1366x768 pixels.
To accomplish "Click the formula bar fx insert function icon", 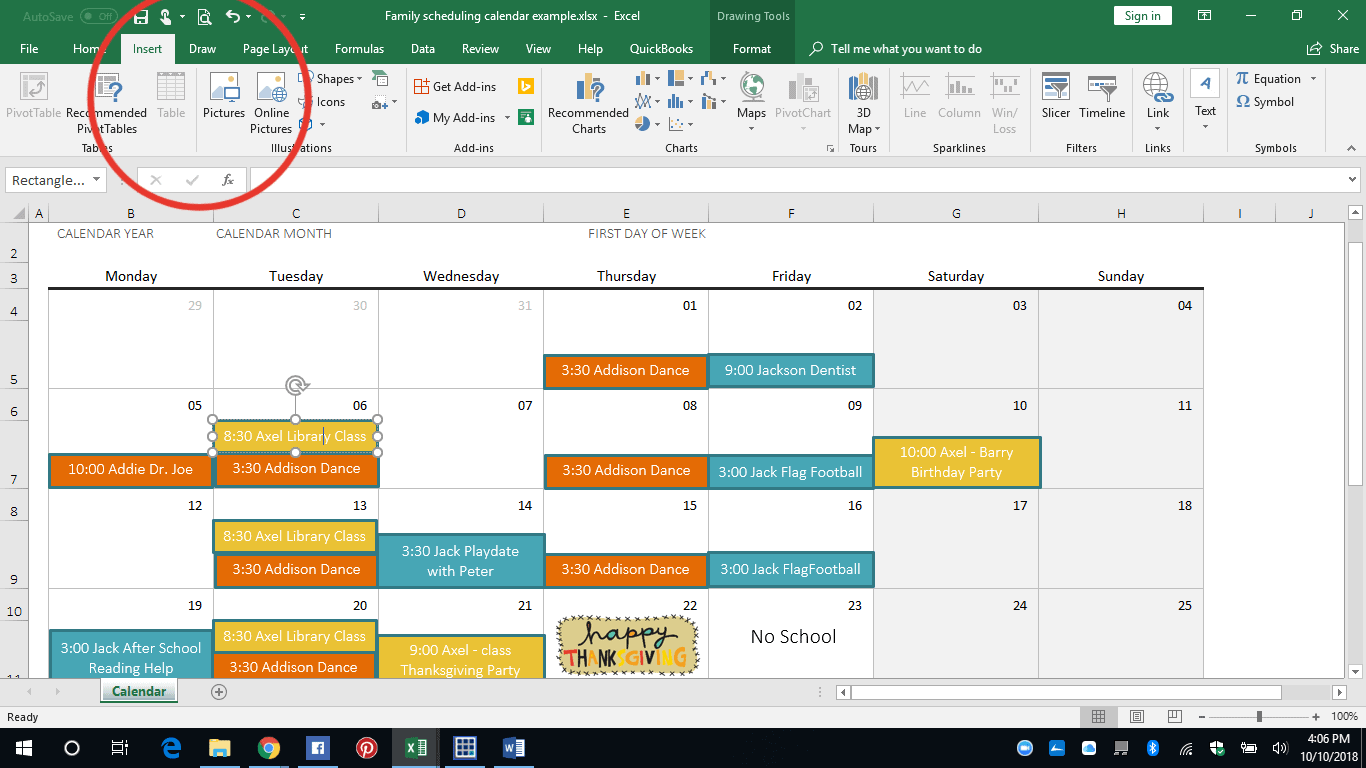I will point(227,180).
